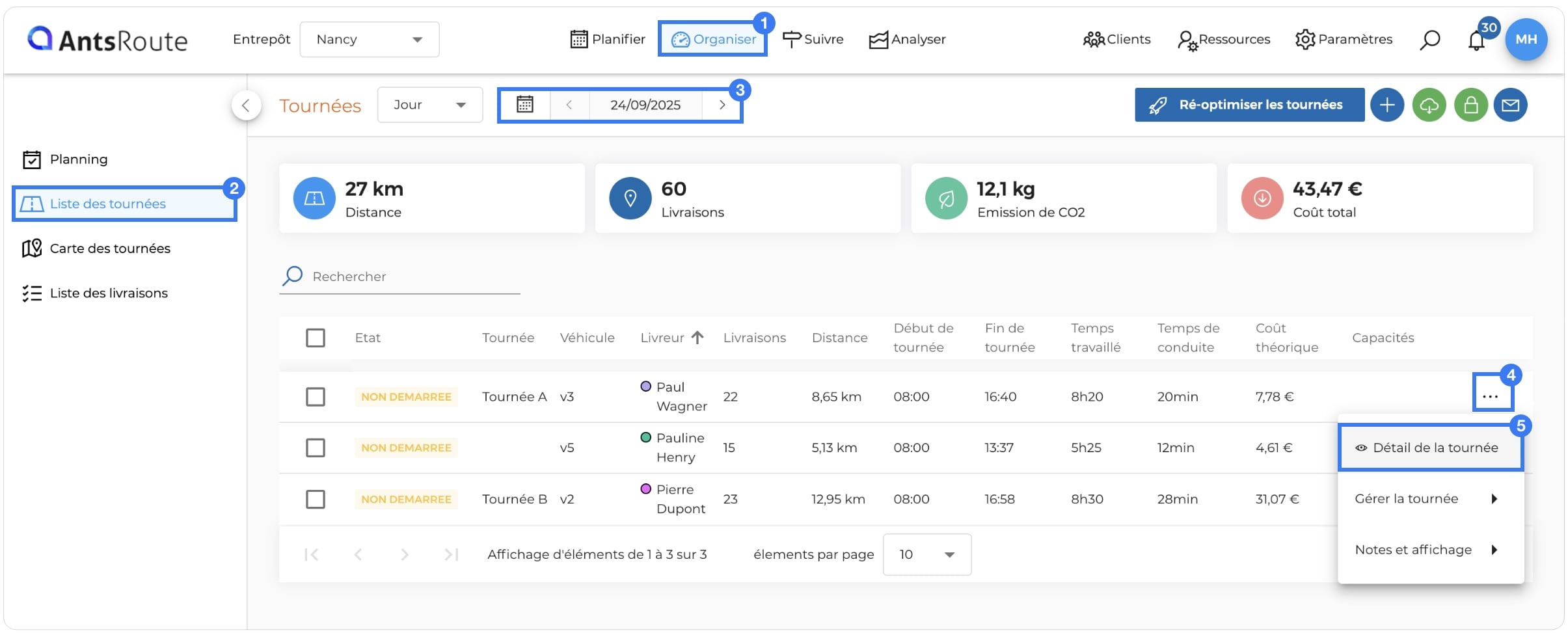Screen dimensions: 1568x633
Task: Toggle the select-all checkbox in table header
Action: [316, 338]
